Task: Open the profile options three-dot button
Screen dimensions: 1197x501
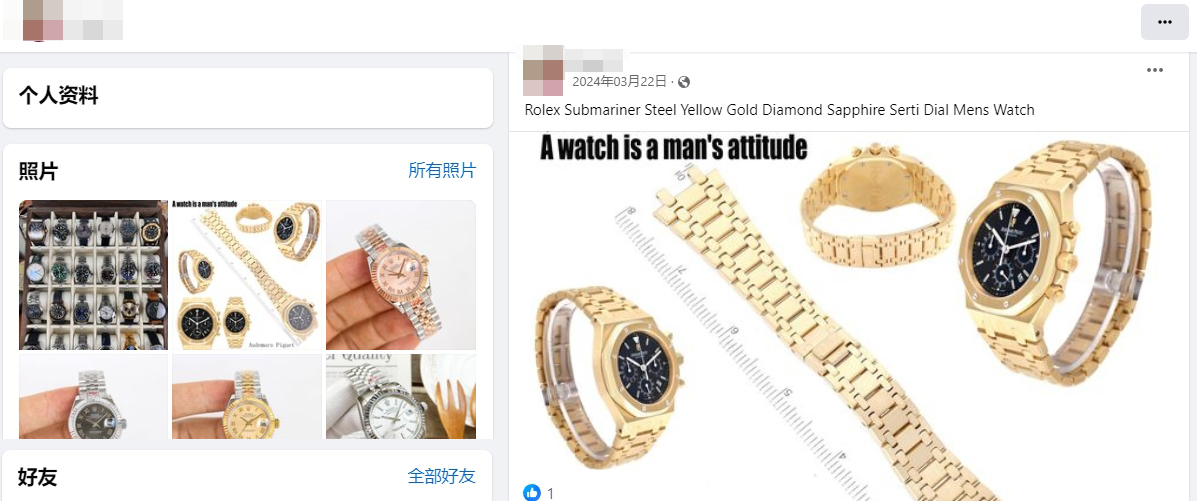Action: 1164,22
